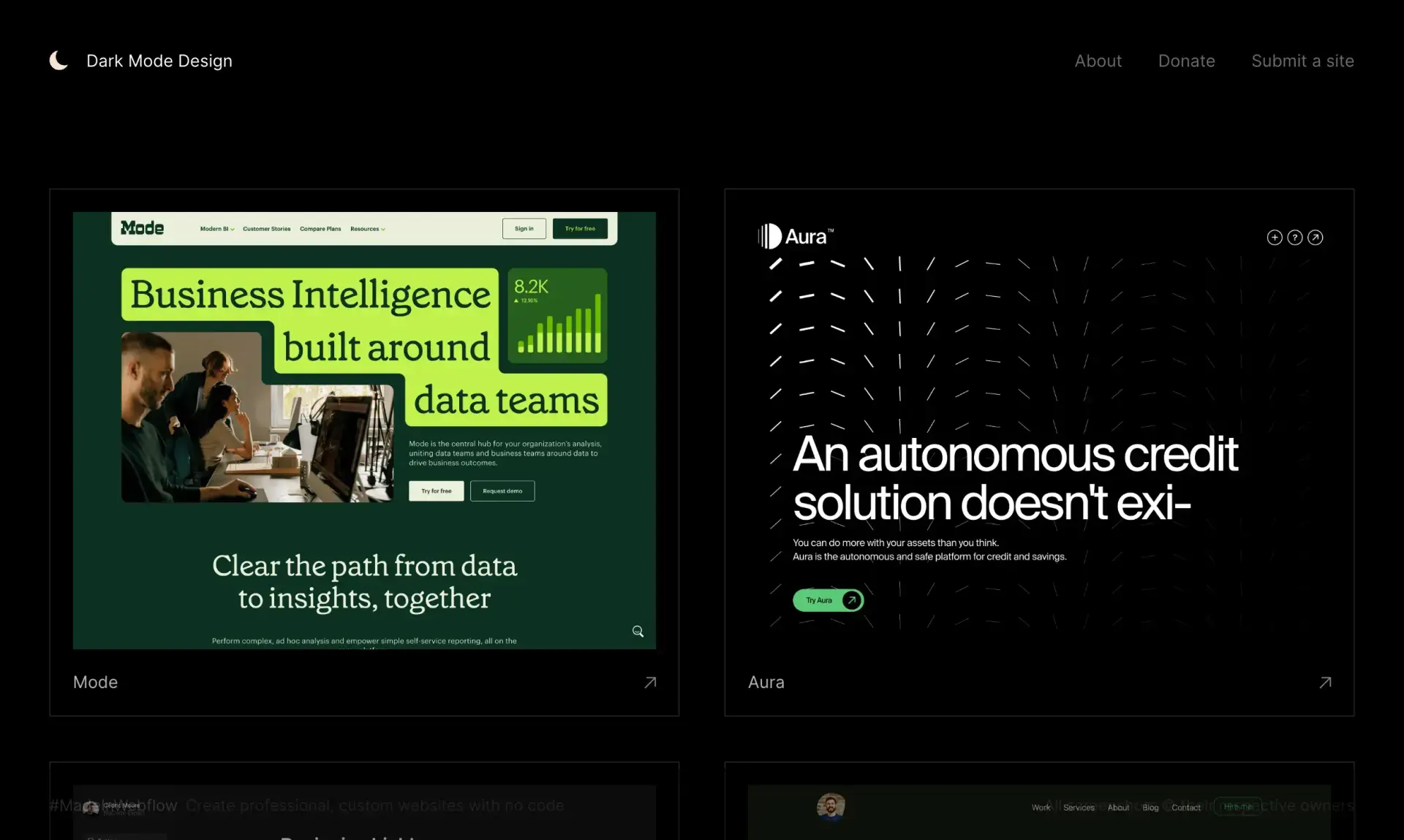Click the plus icon on the Aura card

pyautogui.click(x=1274, y=237)
